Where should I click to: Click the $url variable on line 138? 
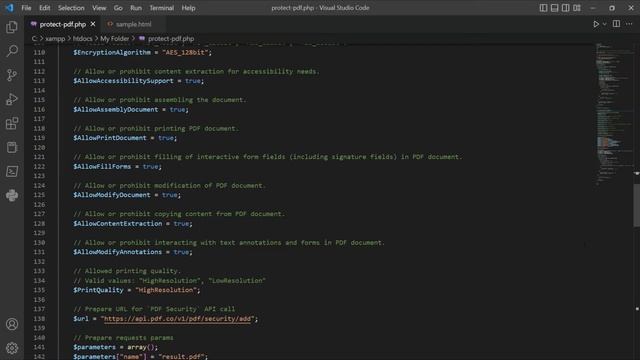pos(81,319)
